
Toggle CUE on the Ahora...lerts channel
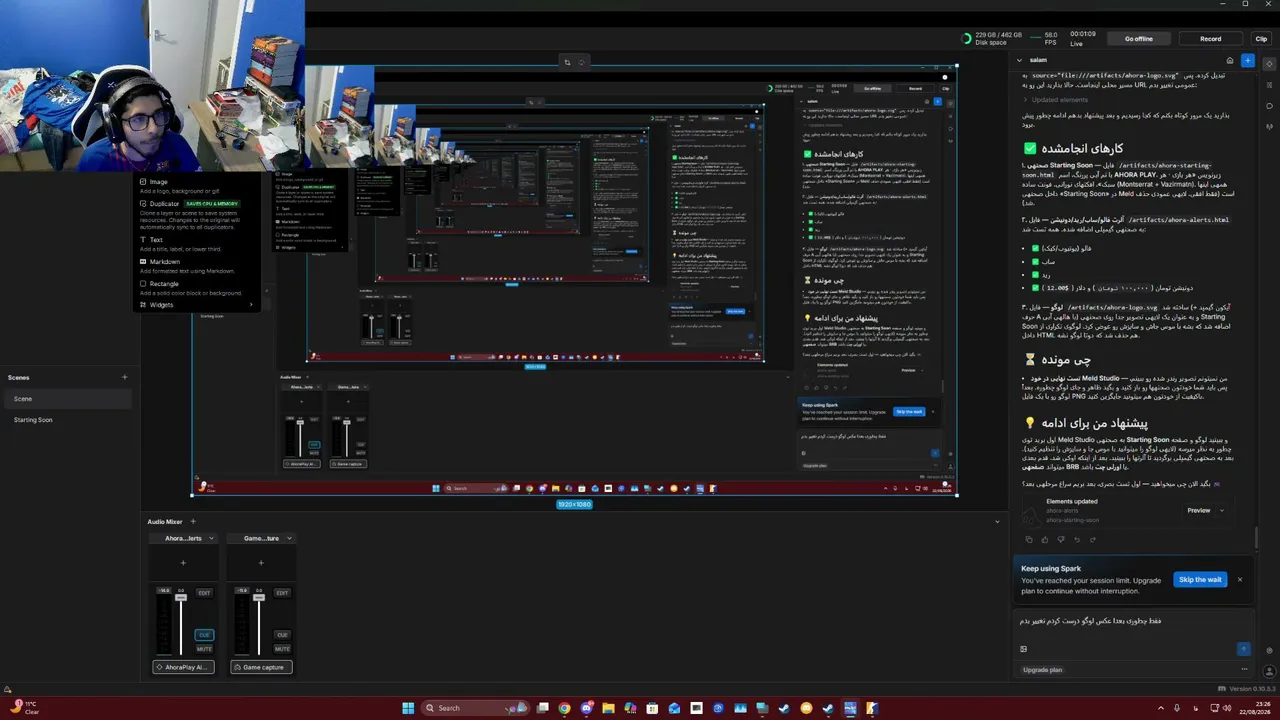tap(204, 635)
